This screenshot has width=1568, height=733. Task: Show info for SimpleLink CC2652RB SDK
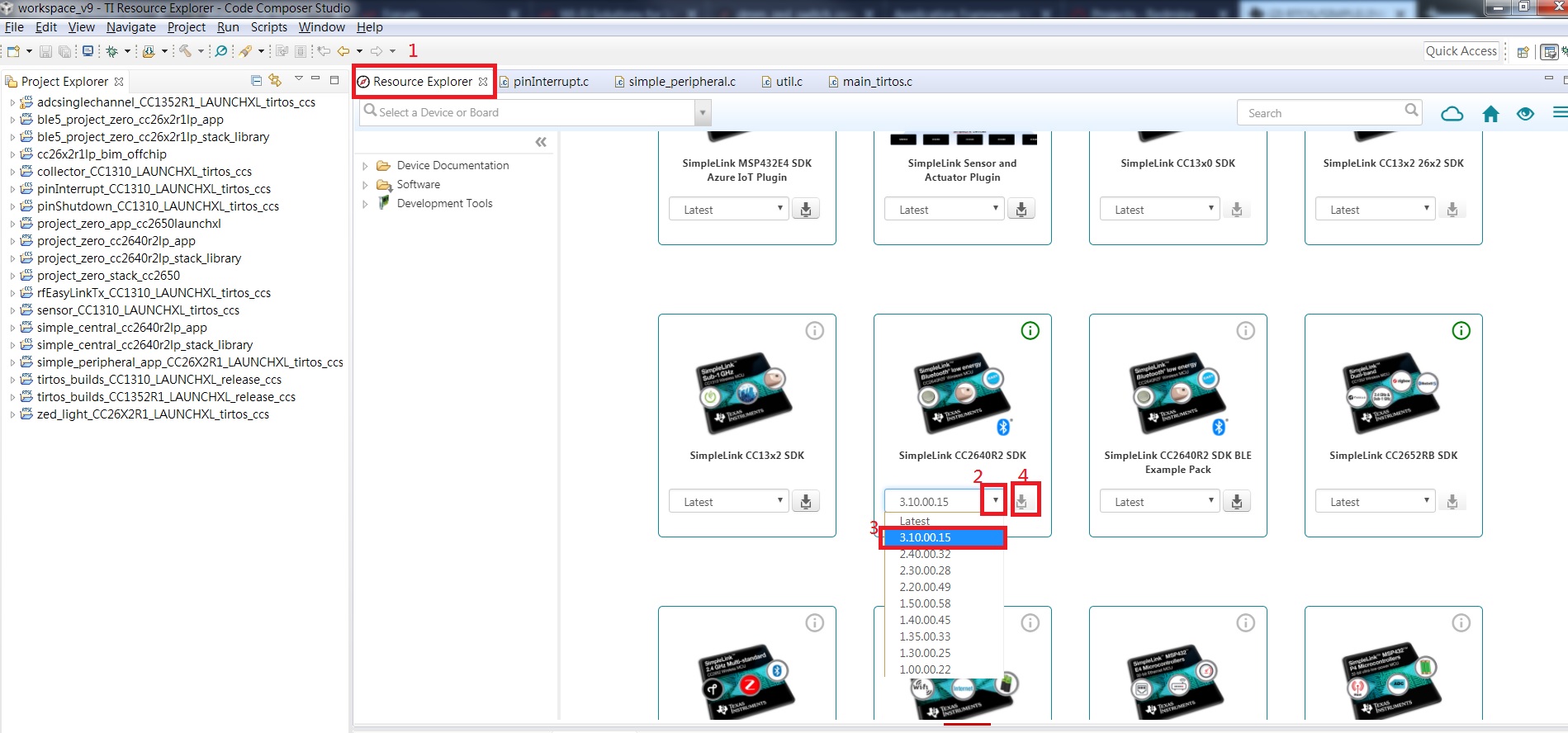[x=1461, y=331]
